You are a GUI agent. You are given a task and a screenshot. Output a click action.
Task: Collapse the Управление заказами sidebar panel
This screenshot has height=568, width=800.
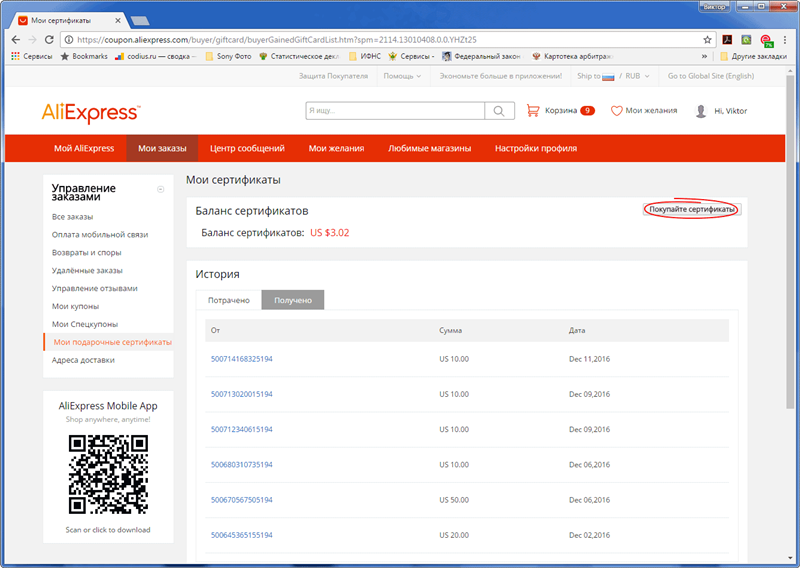[161, 189]
